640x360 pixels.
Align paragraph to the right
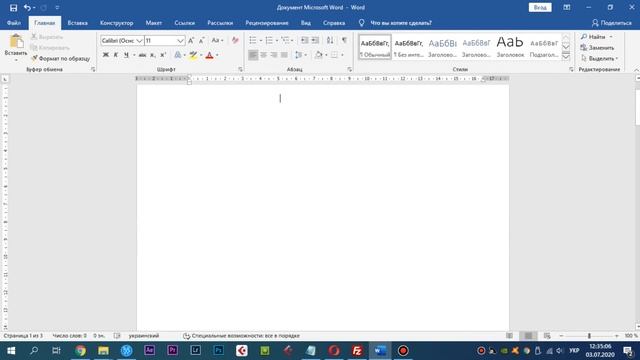click(273, 55)
